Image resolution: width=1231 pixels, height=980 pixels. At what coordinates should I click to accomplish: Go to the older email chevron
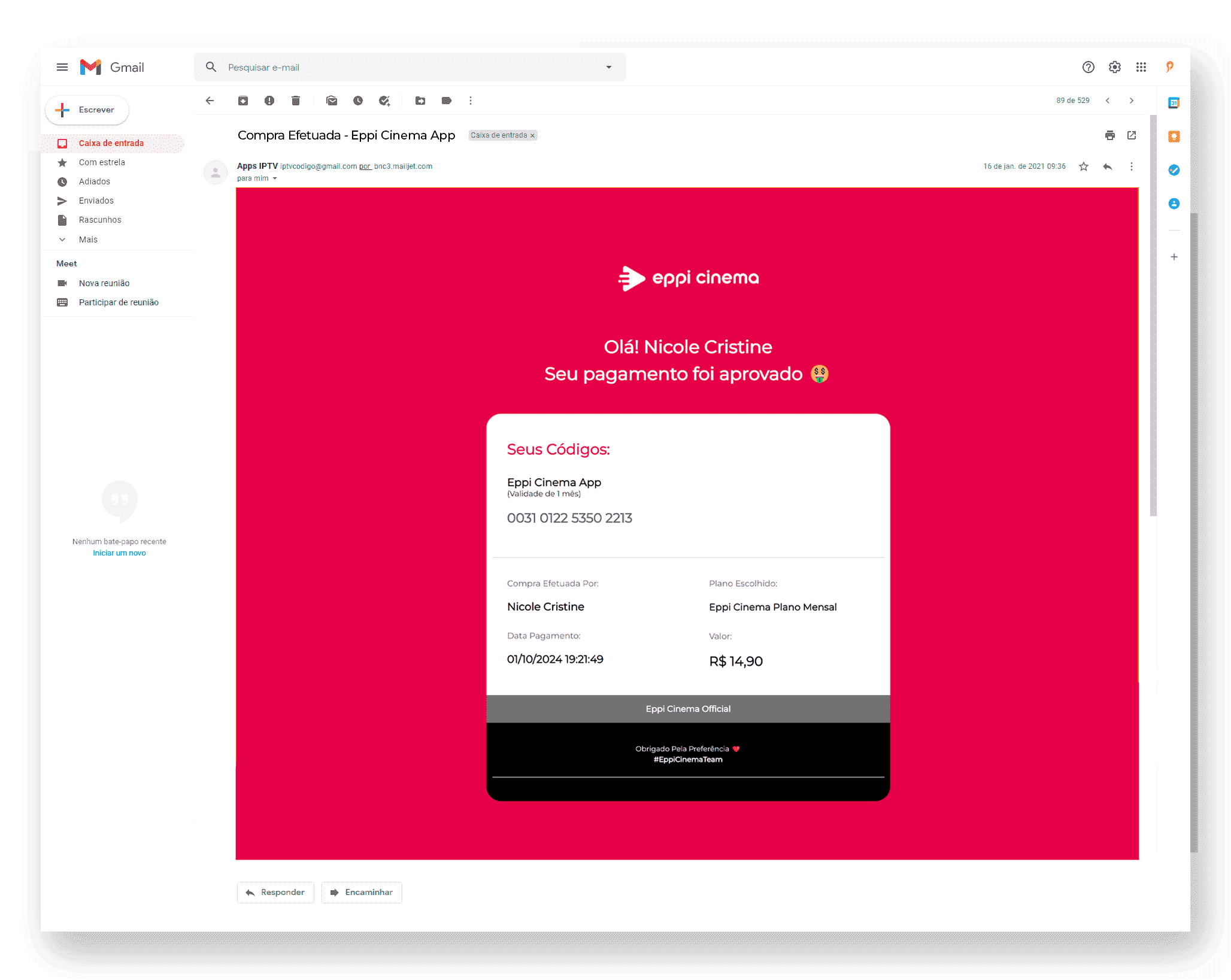coord(1132,101)
